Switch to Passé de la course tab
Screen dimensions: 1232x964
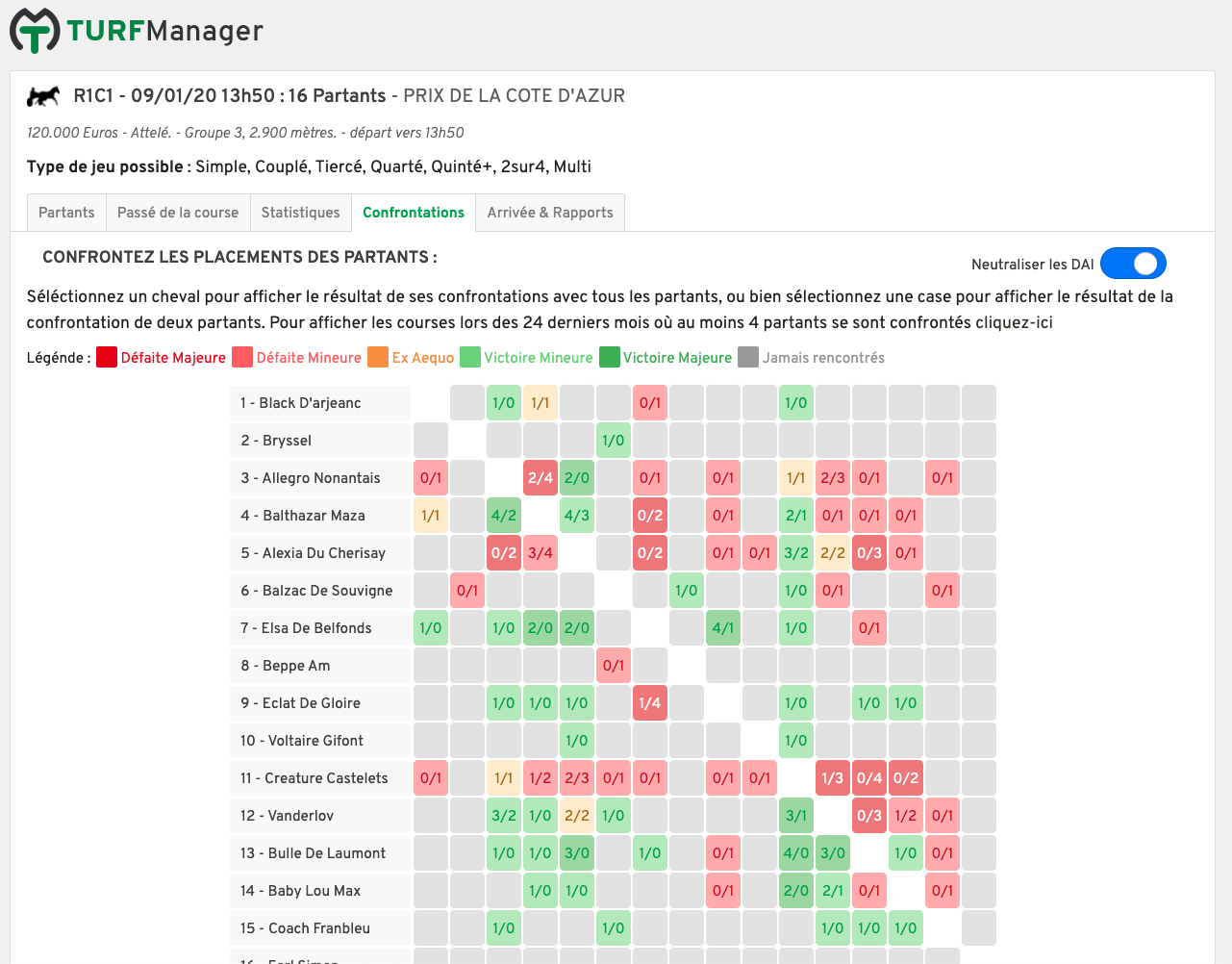(x=178, y=213)
